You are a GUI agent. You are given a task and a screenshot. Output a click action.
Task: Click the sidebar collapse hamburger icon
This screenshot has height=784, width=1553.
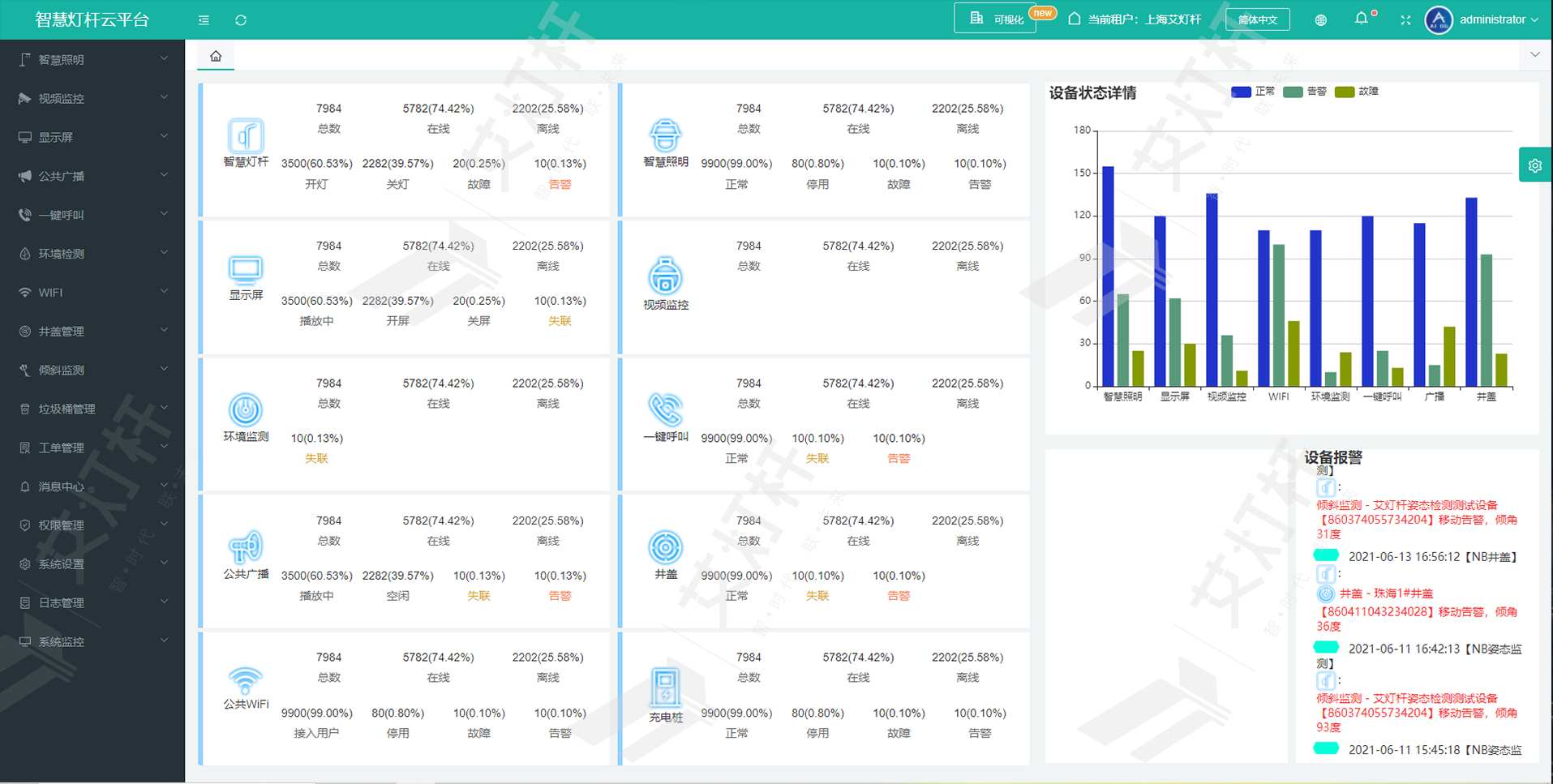click(204, 20)
